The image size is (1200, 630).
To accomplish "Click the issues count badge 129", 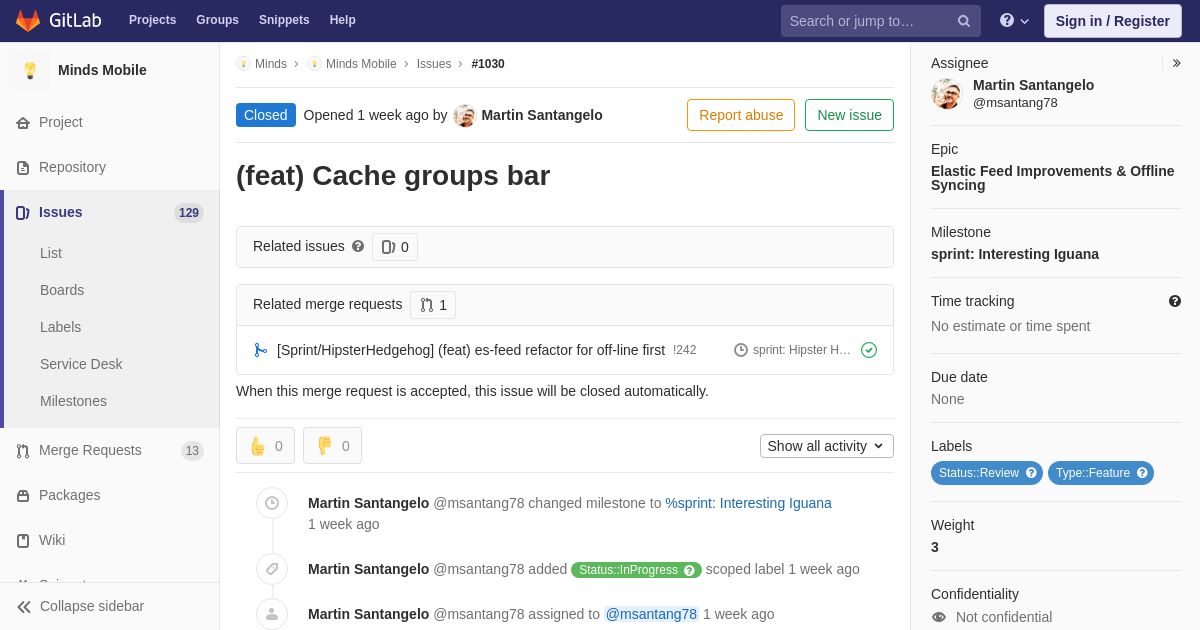I will [x=189, y=213].
